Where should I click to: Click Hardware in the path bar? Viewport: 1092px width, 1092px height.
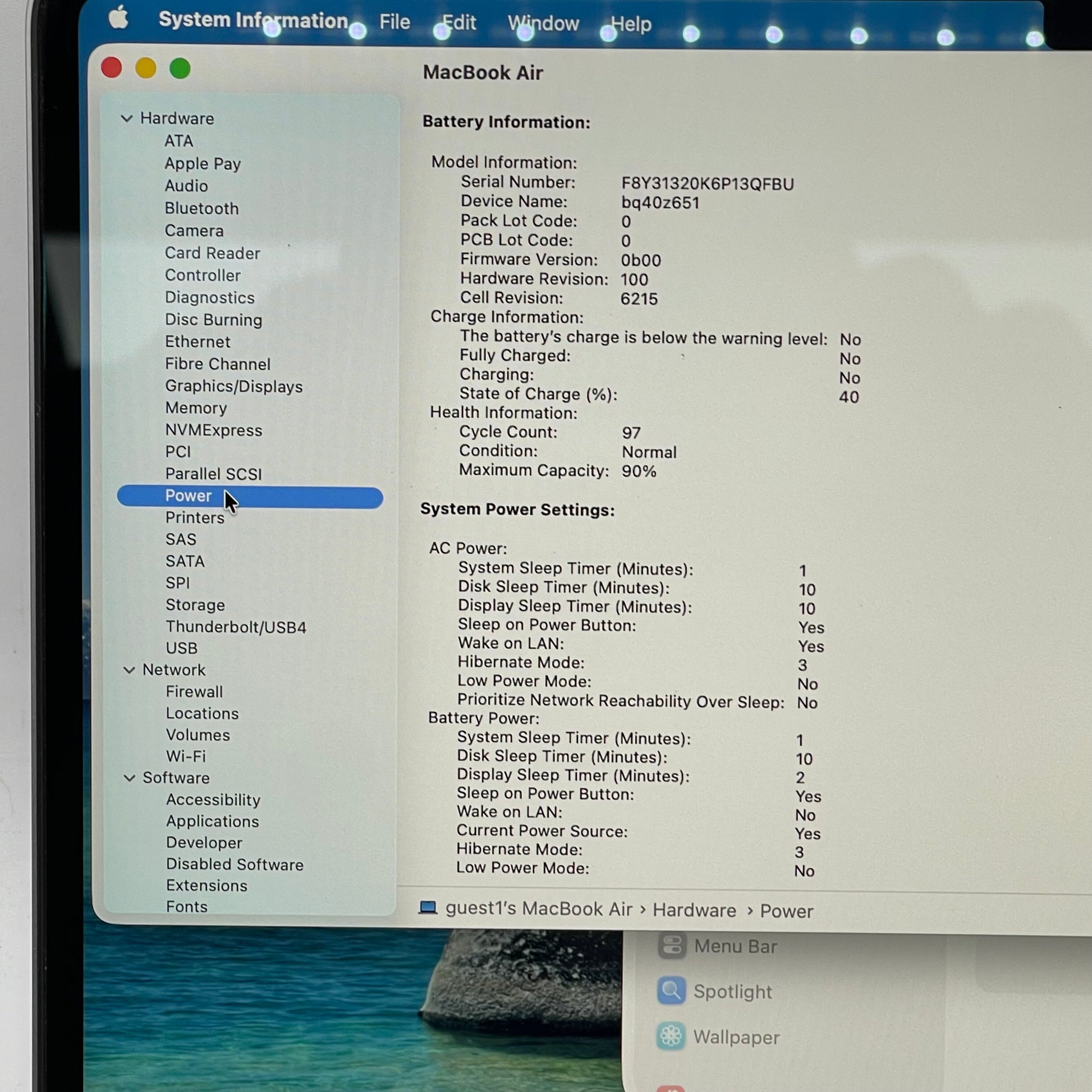tap(695, 910)
